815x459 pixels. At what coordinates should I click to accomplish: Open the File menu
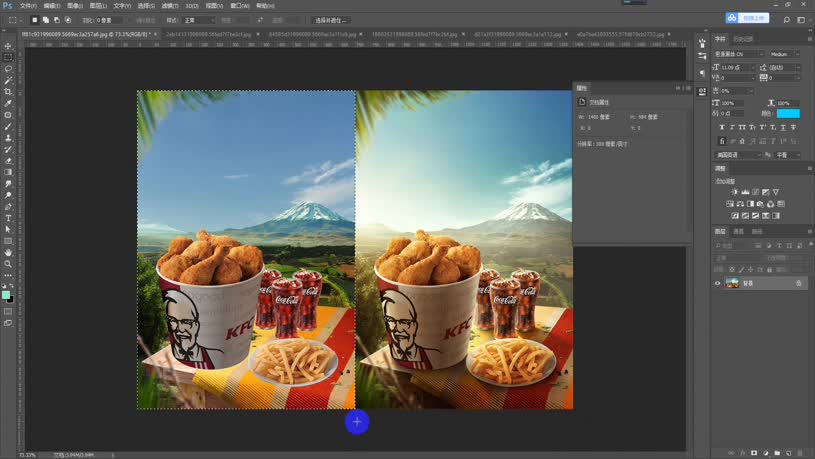[x=28, y=6]
